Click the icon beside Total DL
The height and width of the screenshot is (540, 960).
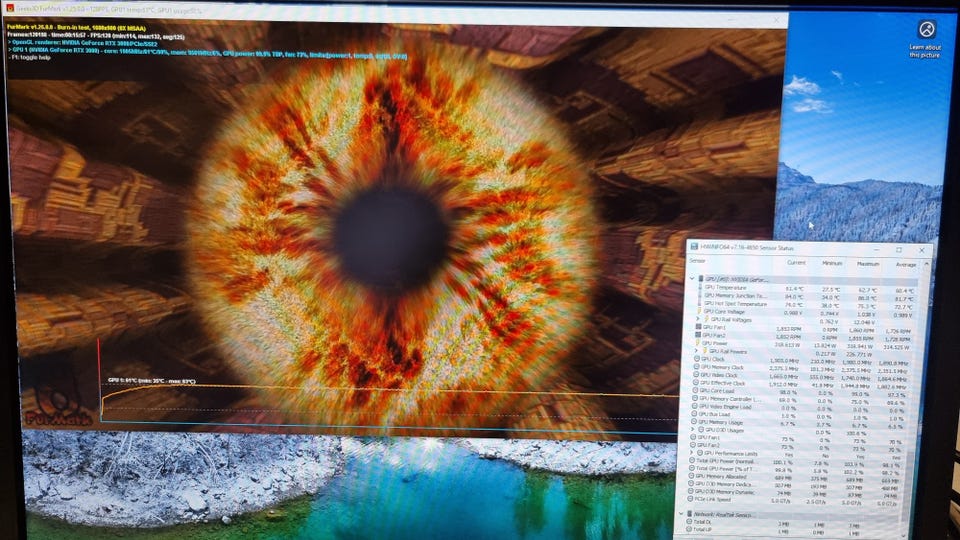(689, 522)
